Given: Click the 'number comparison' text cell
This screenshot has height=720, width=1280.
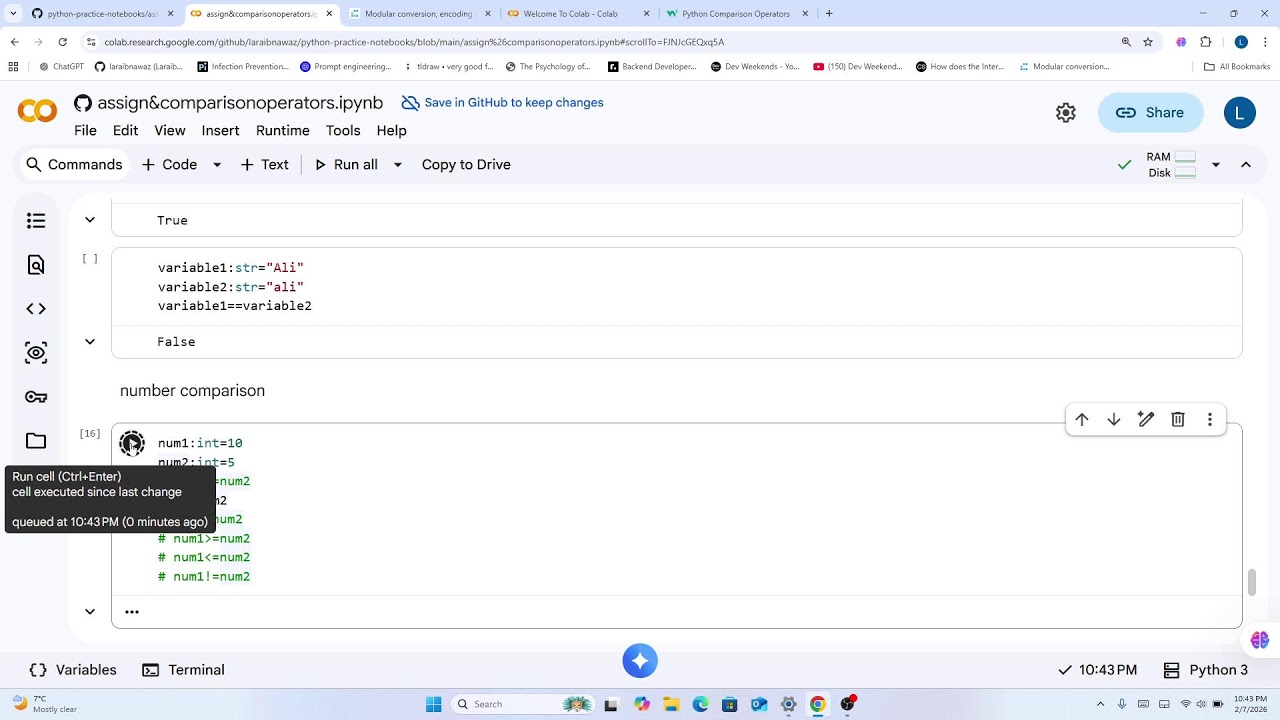Looking at the screenshot, I should pyautogui.click(x=192, y=391).
